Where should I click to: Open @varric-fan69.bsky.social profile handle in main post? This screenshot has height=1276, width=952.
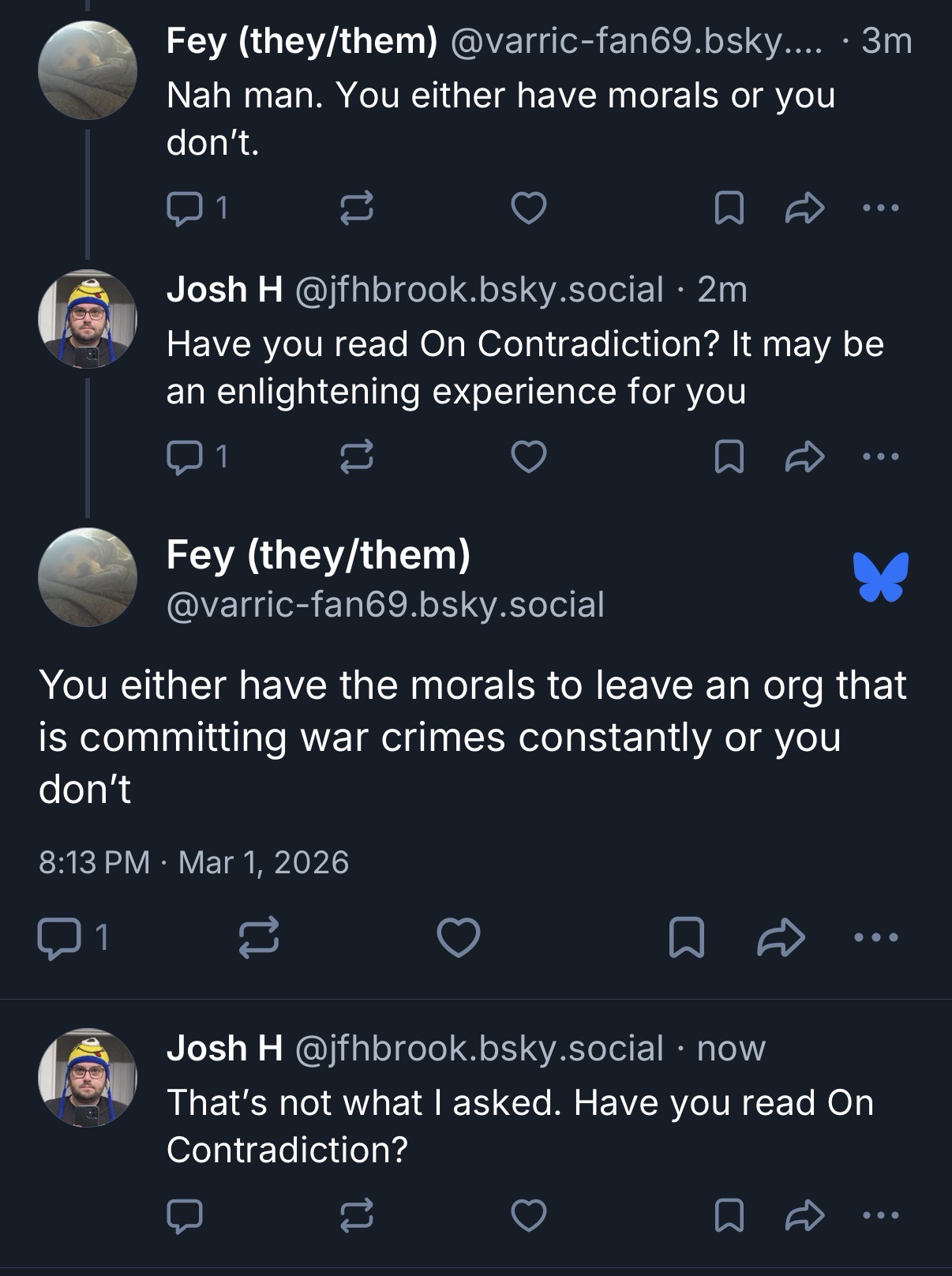click(385, 605)
